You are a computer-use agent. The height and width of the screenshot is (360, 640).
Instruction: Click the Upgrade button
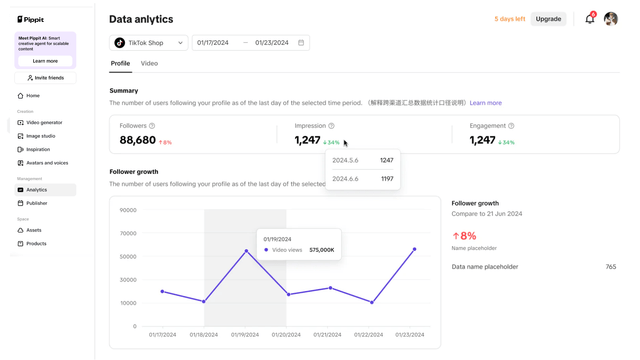point(548,19)
